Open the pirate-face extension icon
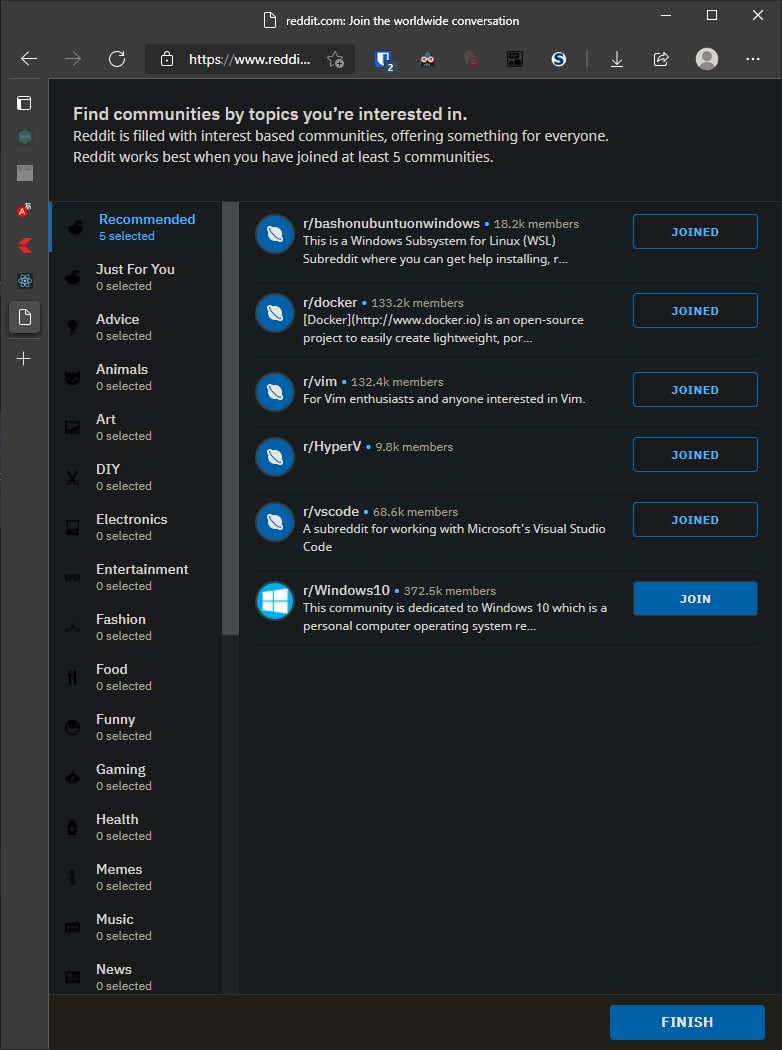The width and height of the screenshot is (782, 1050). tap(427, 60)
